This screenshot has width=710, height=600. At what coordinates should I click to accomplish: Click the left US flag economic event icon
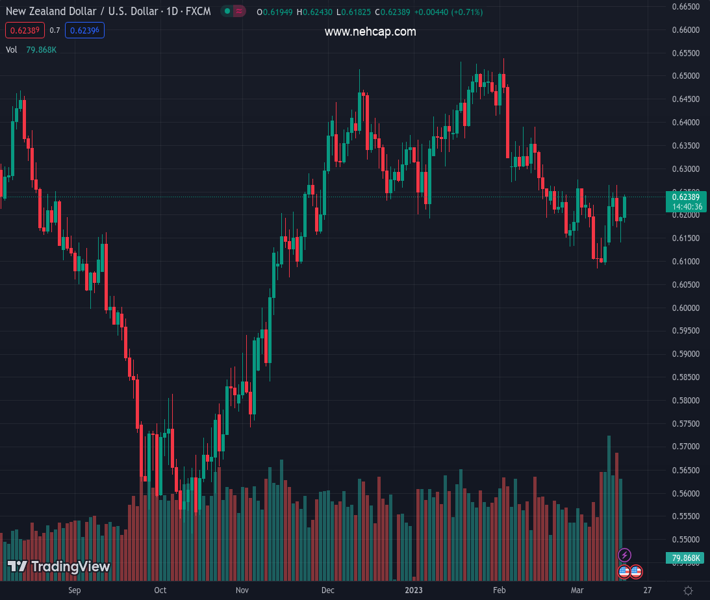[625, 572]
